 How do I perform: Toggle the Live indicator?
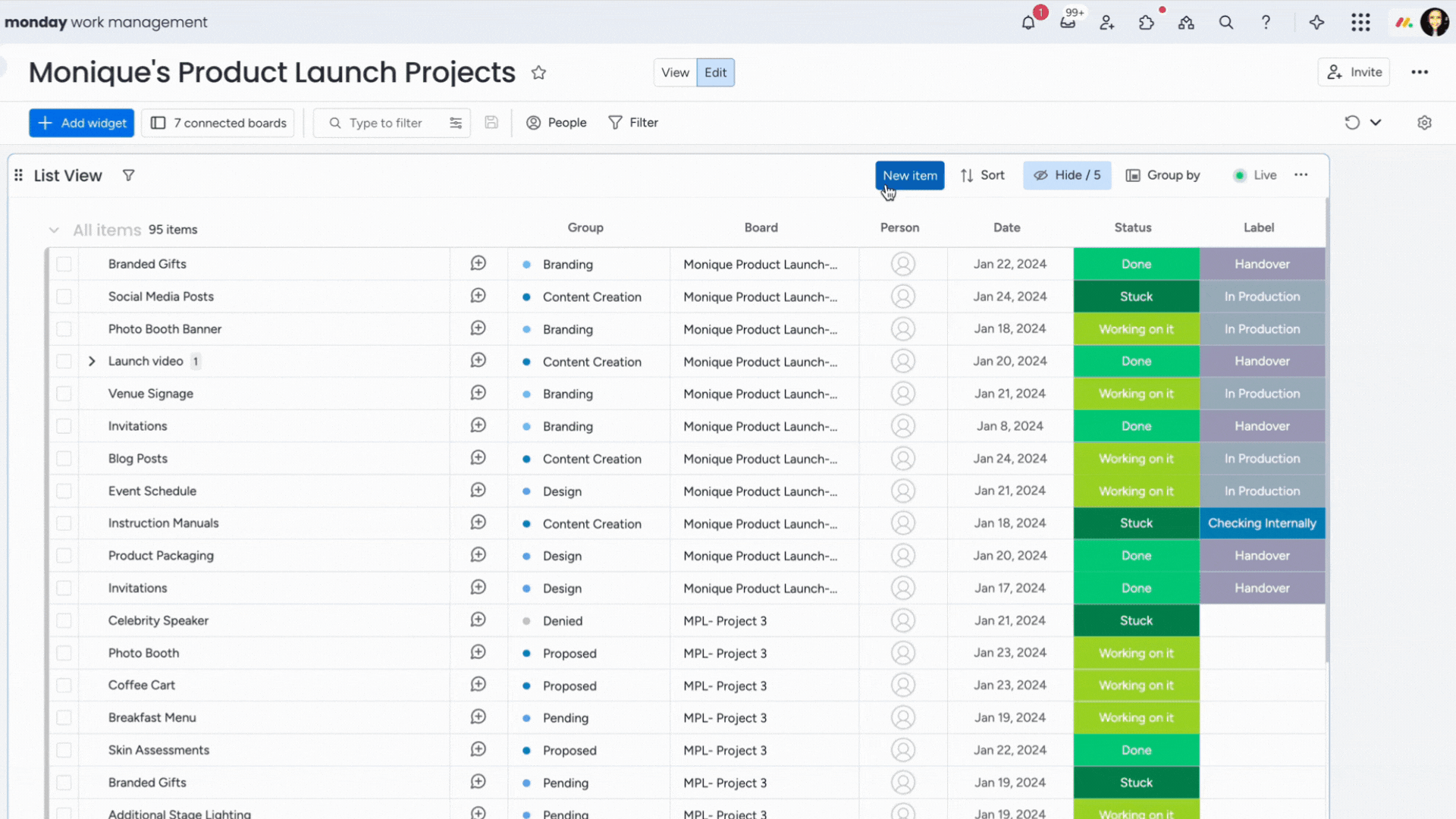[1255, 175]
